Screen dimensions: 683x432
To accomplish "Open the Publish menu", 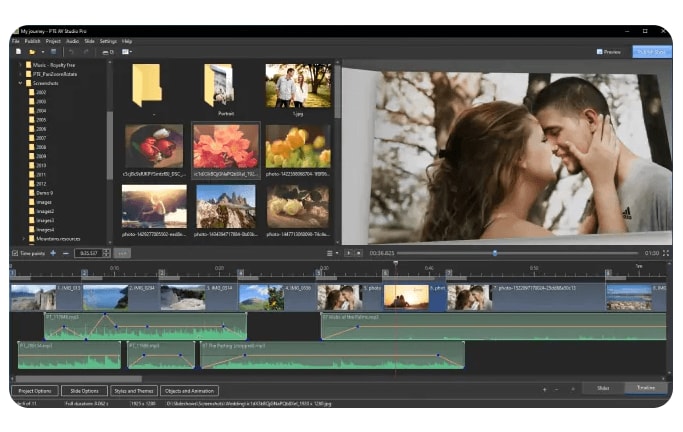I will pos(34,41).
